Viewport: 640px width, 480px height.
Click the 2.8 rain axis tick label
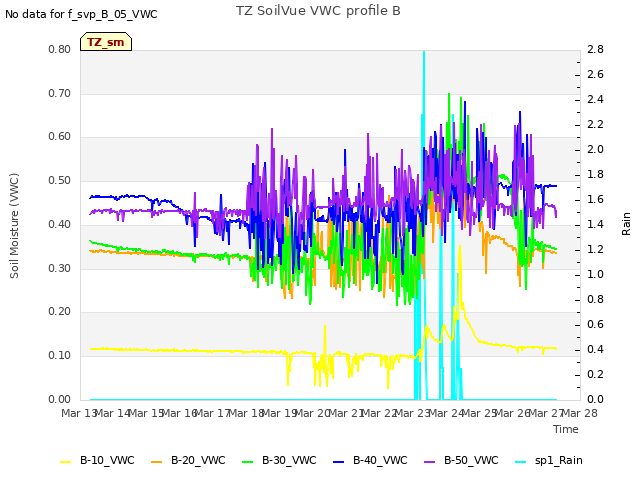tap(595, 49)
